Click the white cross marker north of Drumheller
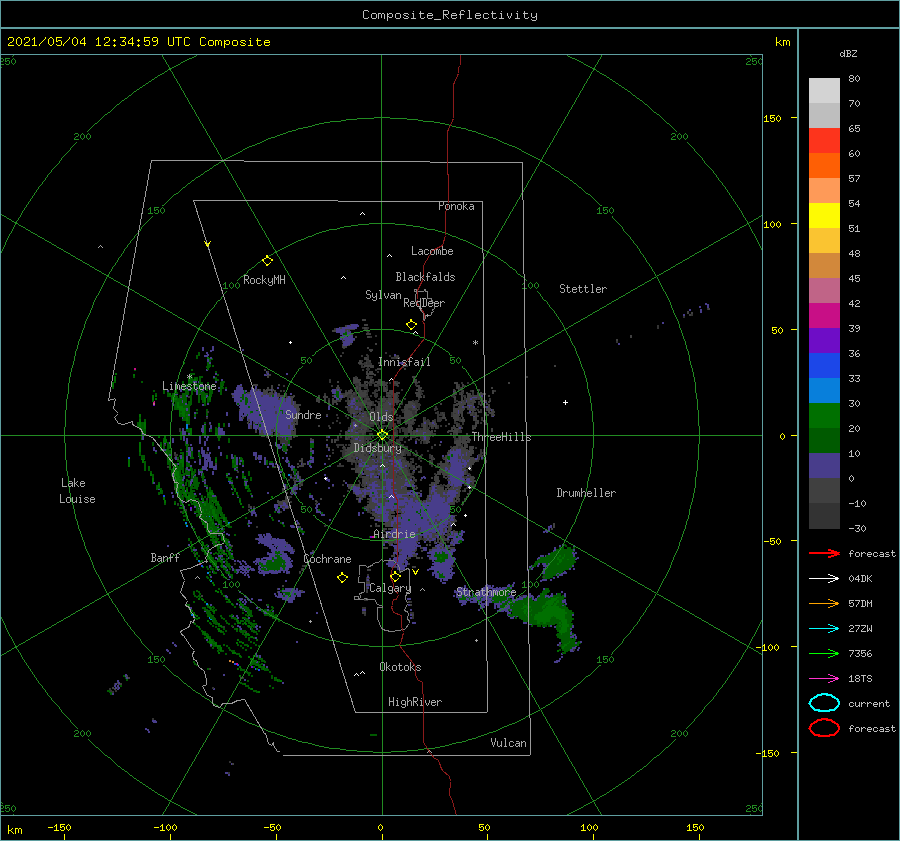This screenshot has width=900, height=841. tap(565, 402)
